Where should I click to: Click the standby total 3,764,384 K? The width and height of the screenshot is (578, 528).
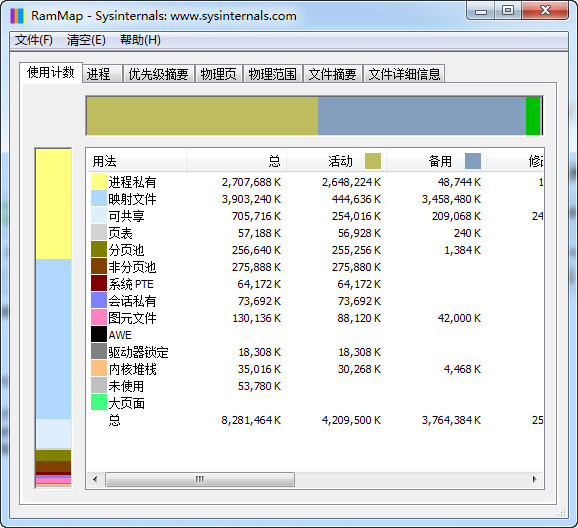(x=451, y=420)
